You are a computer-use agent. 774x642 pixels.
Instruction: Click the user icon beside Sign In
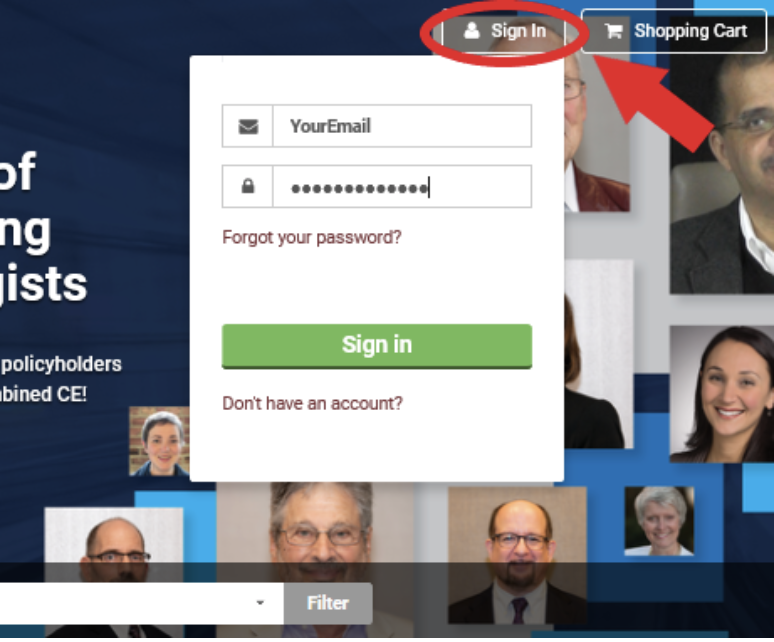pos(472,31)
